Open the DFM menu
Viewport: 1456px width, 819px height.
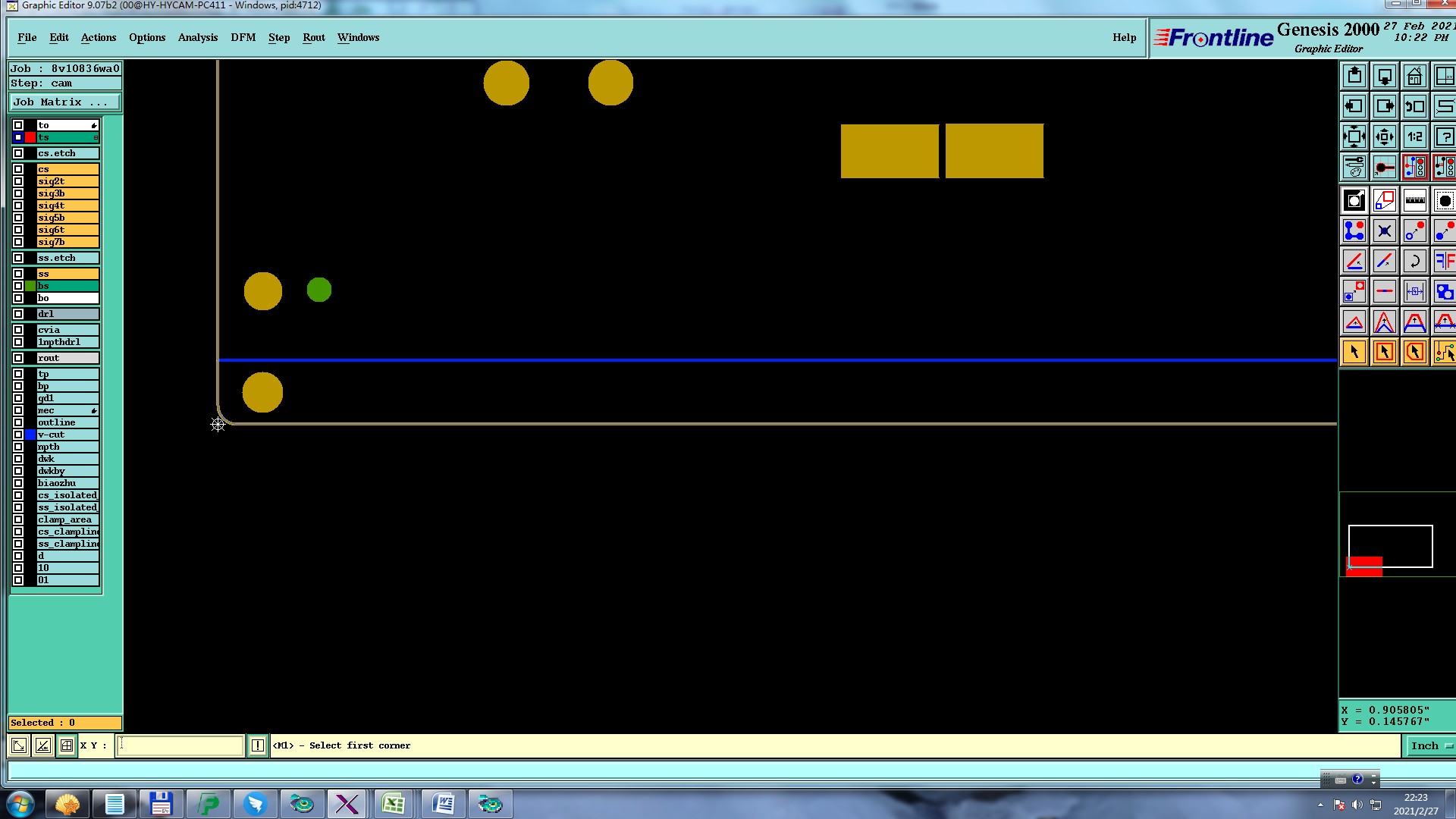tap(243, 37)
